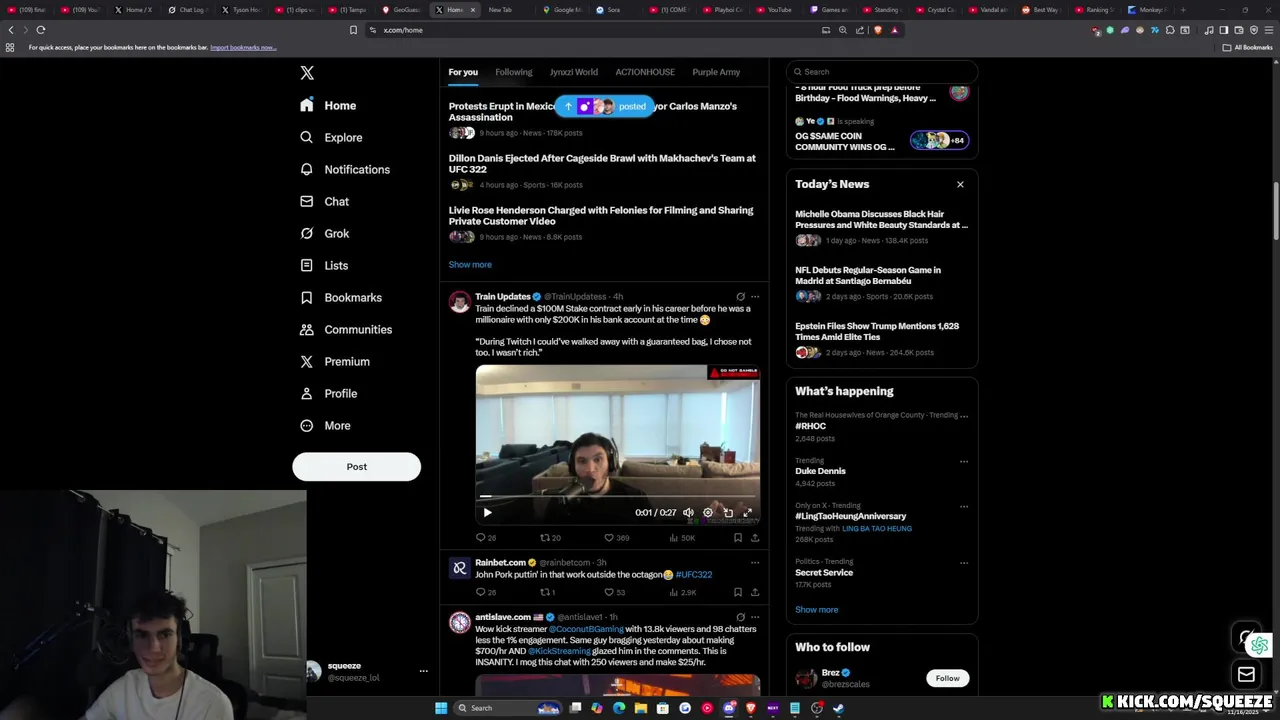
Task: Open the @CoconutBGaming mention
Action: coord(586,629)
